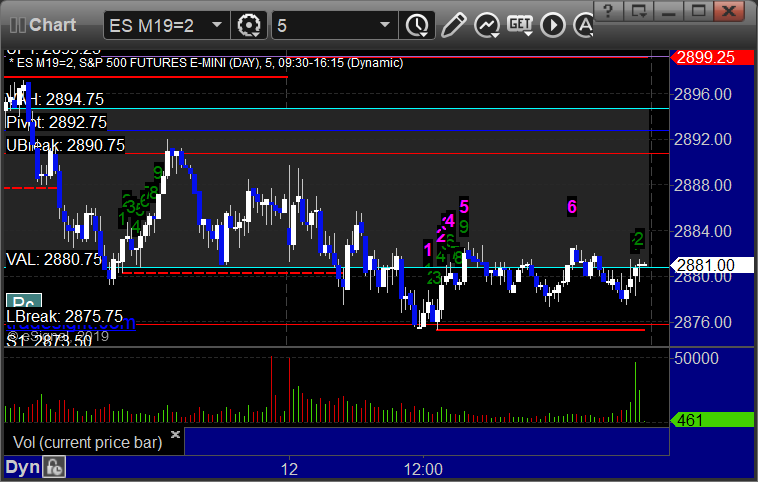
Task: Click the 2881.00 current price marker
Action: (x=712, y=265)
